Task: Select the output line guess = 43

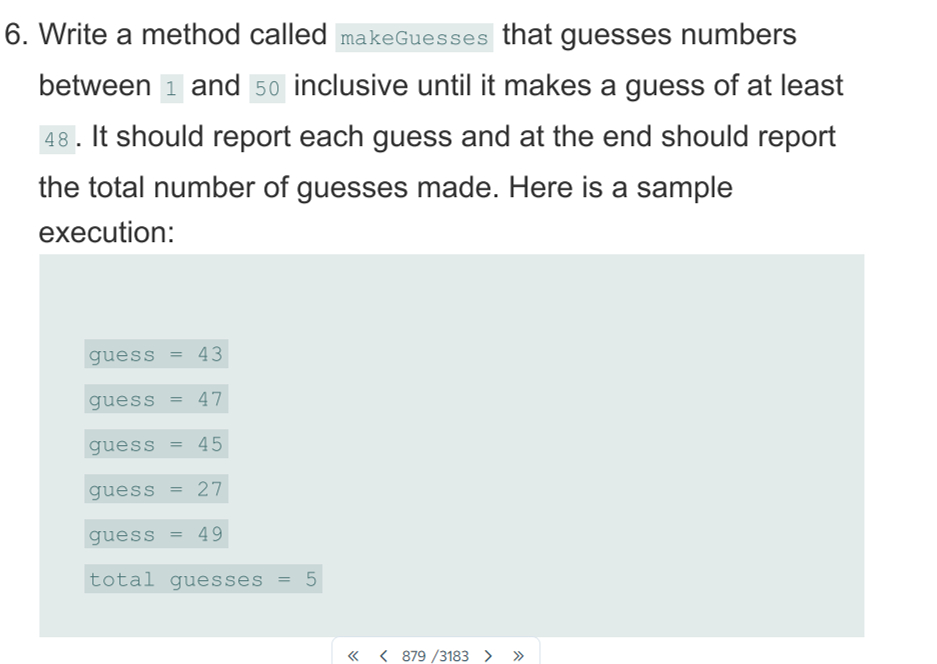Action: click(156, 354)
